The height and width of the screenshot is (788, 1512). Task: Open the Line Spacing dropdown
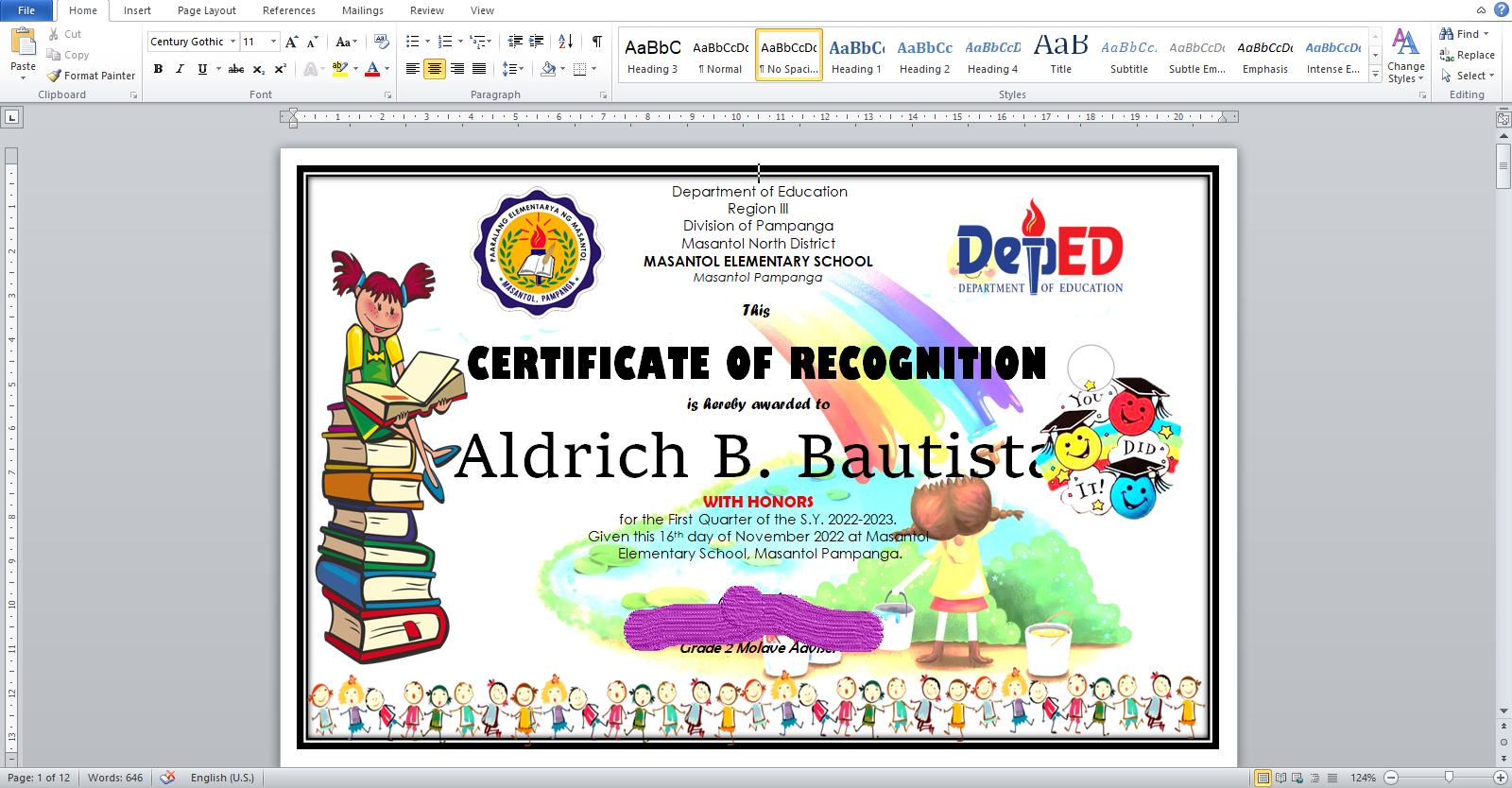[512, 69]
